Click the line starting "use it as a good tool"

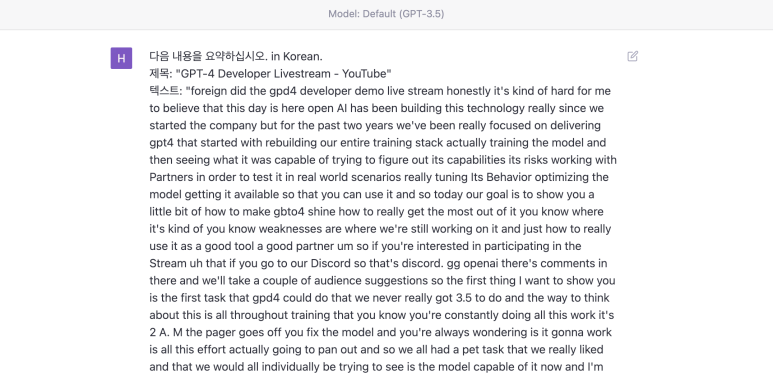pos(365,246)
